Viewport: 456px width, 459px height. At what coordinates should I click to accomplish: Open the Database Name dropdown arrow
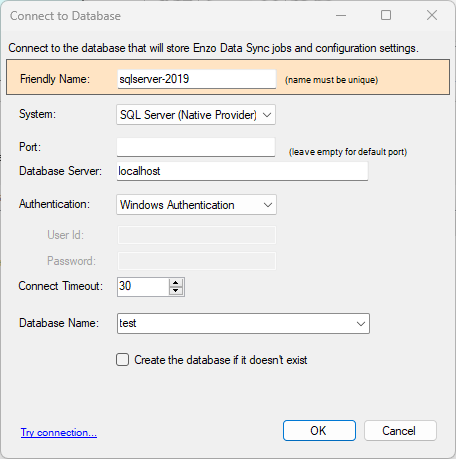click(x=361, y=323)
